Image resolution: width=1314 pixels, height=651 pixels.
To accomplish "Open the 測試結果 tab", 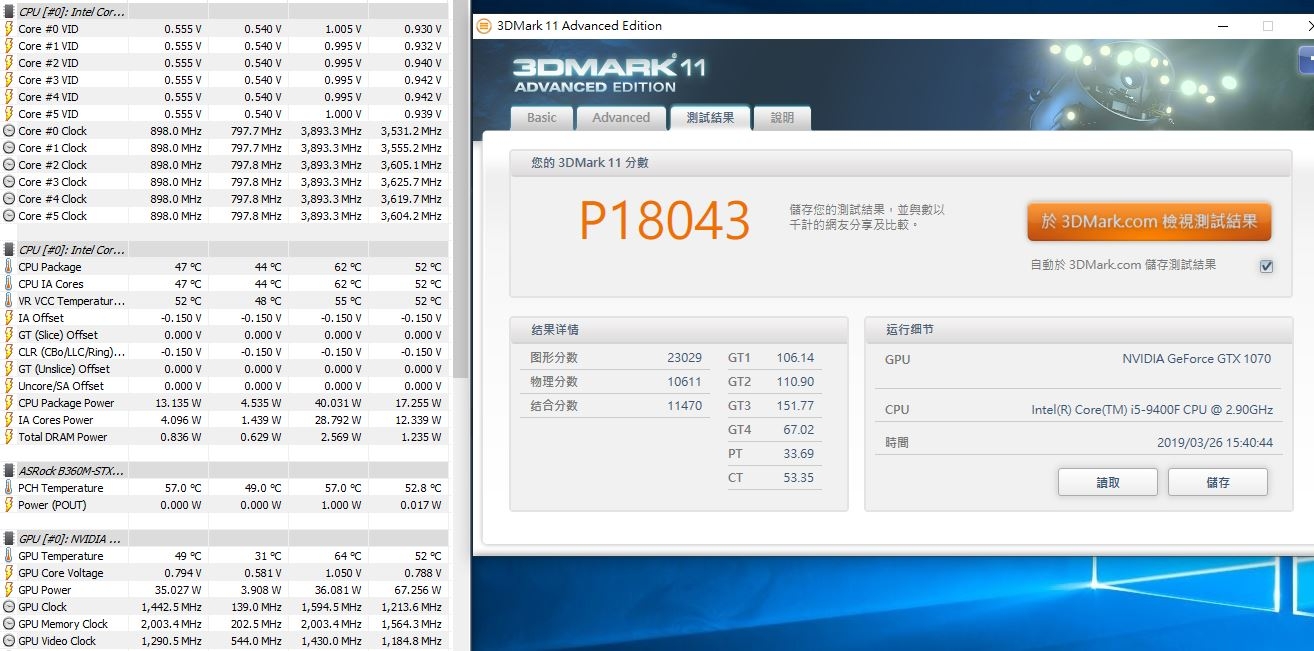I will tap(710, 117).
